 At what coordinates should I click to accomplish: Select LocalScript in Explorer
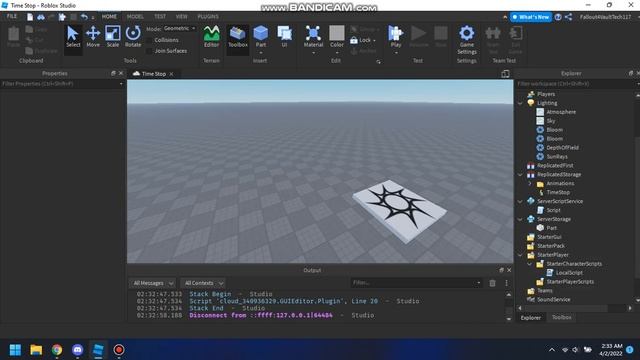pyautogui.click(x=569, y=273)
